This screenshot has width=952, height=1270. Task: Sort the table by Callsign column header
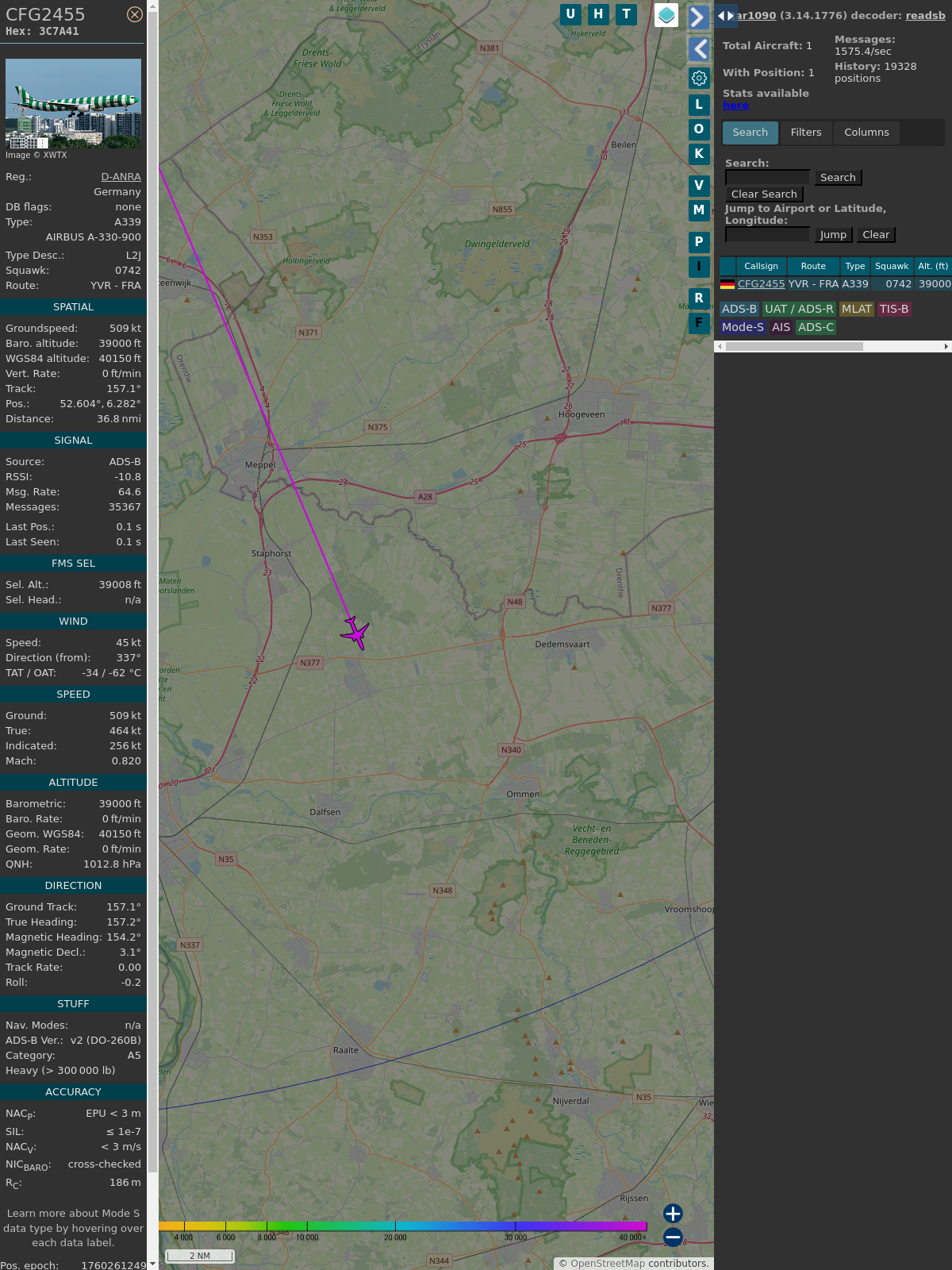761,266
